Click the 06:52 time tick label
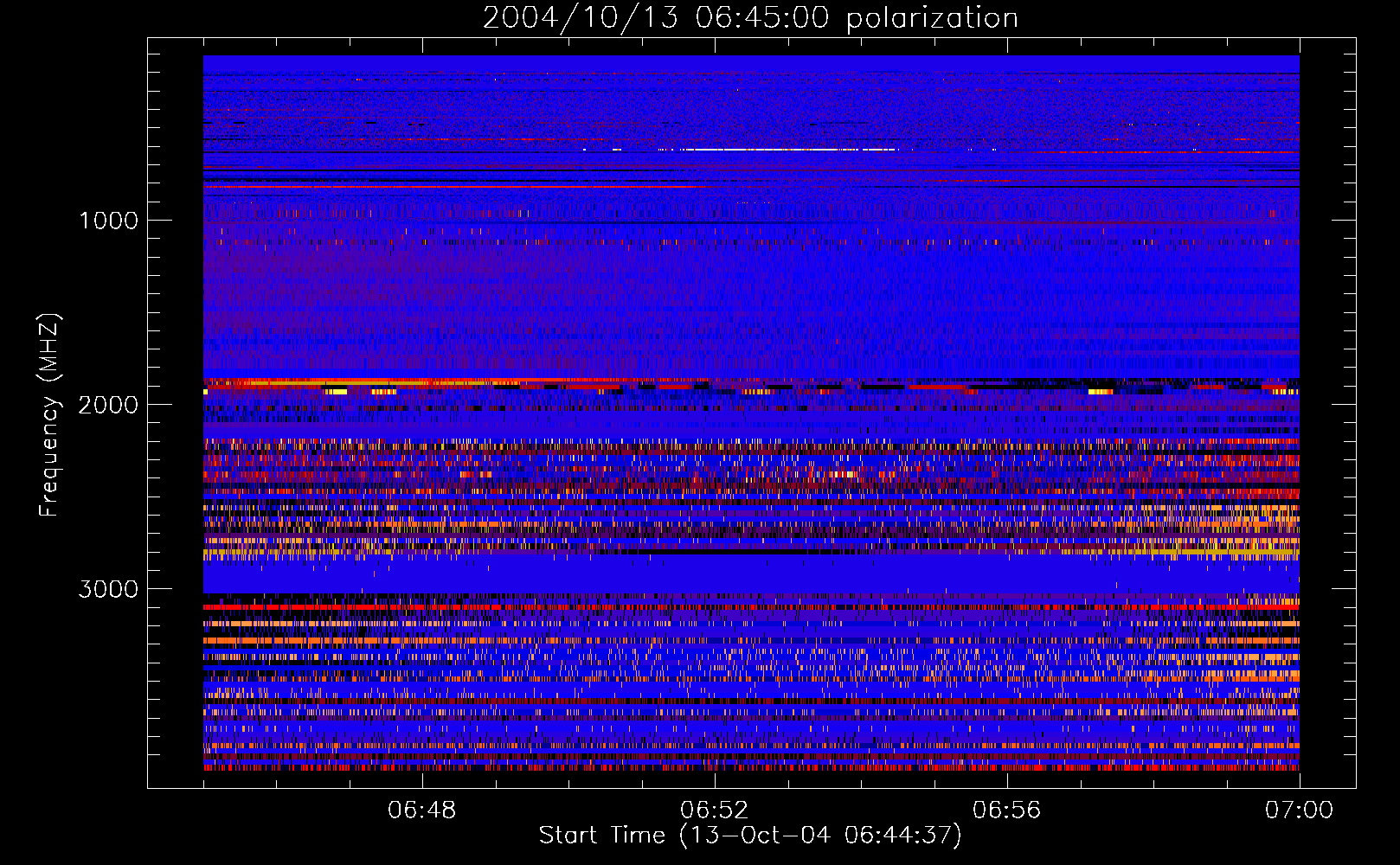The height and width of the screenshot is (865, 1400). click(714, 811)
